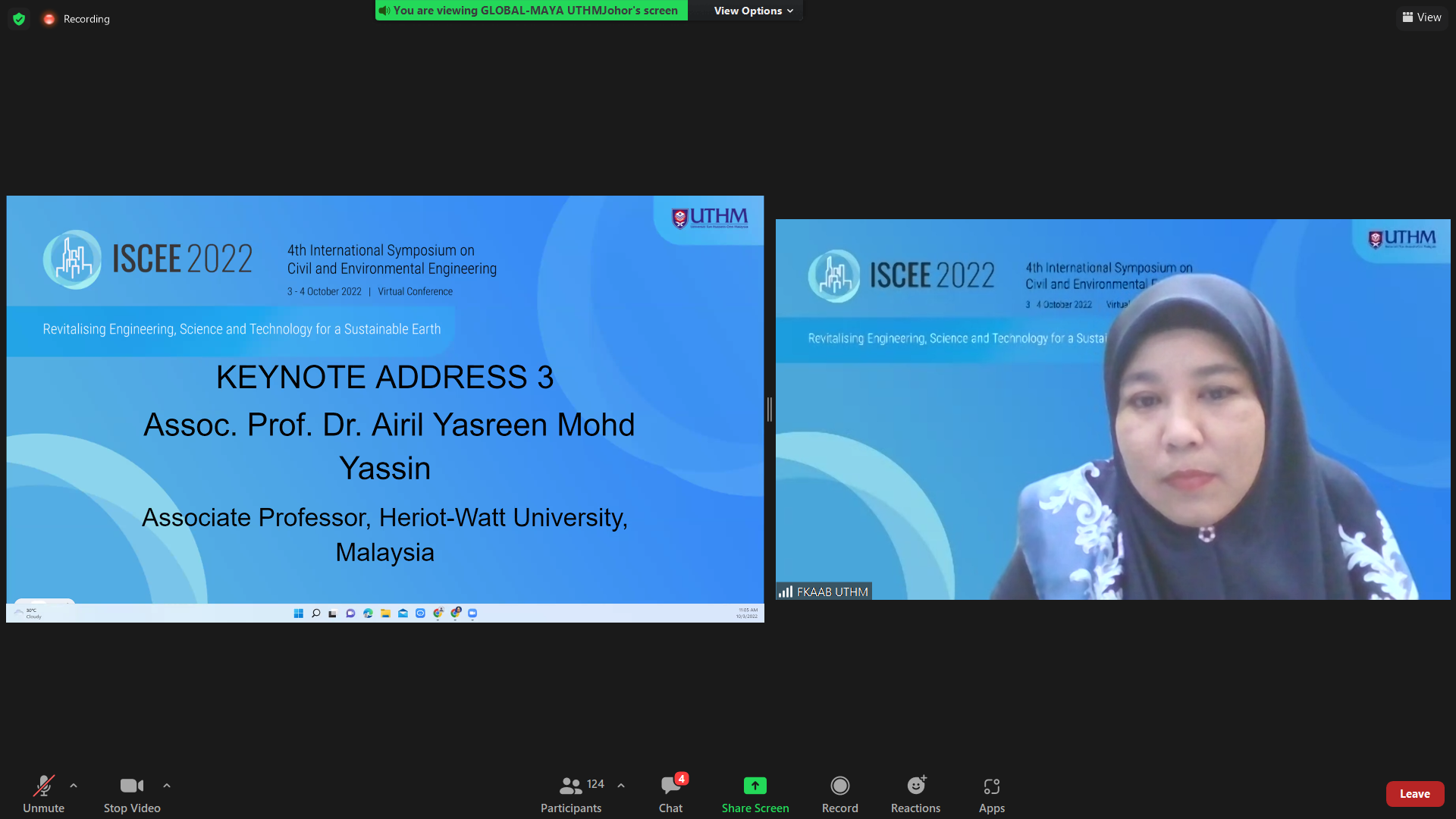Click the UTHM logo on the slide
1456x819 pixels.
point(711,218)
